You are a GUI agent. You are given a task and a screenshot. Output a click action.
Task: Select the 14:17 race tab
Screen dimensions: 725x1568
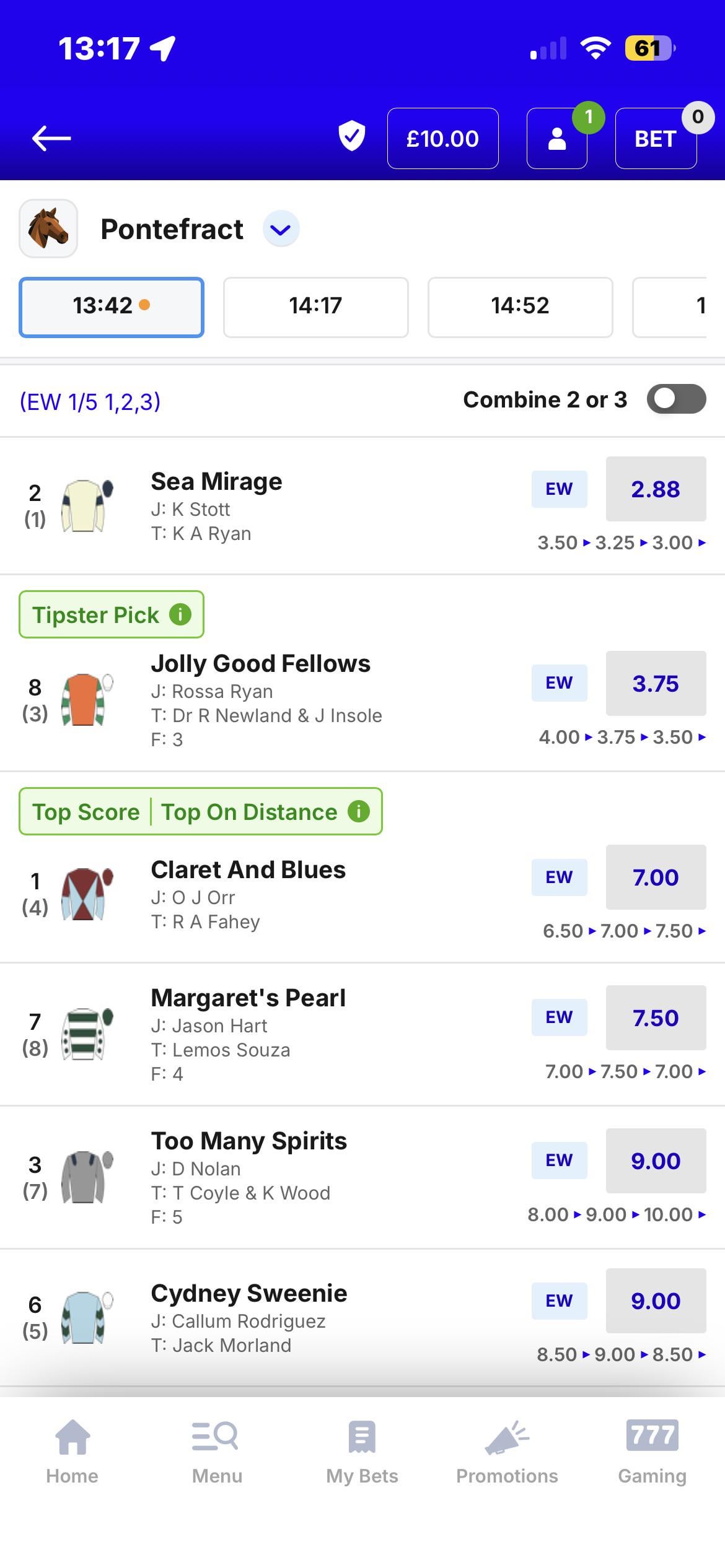click(315, 307)
